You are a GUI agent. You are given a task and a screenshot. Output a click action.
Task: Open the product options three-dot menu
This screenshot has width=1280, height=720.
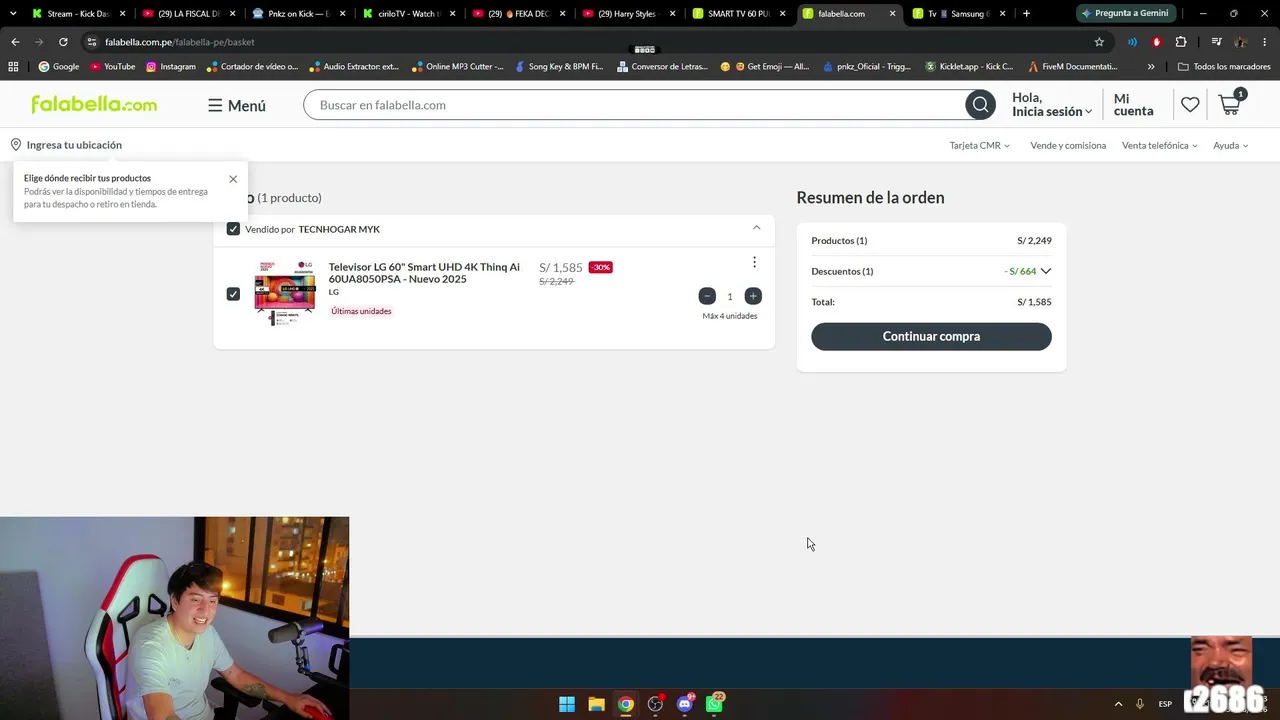(754, 262)
